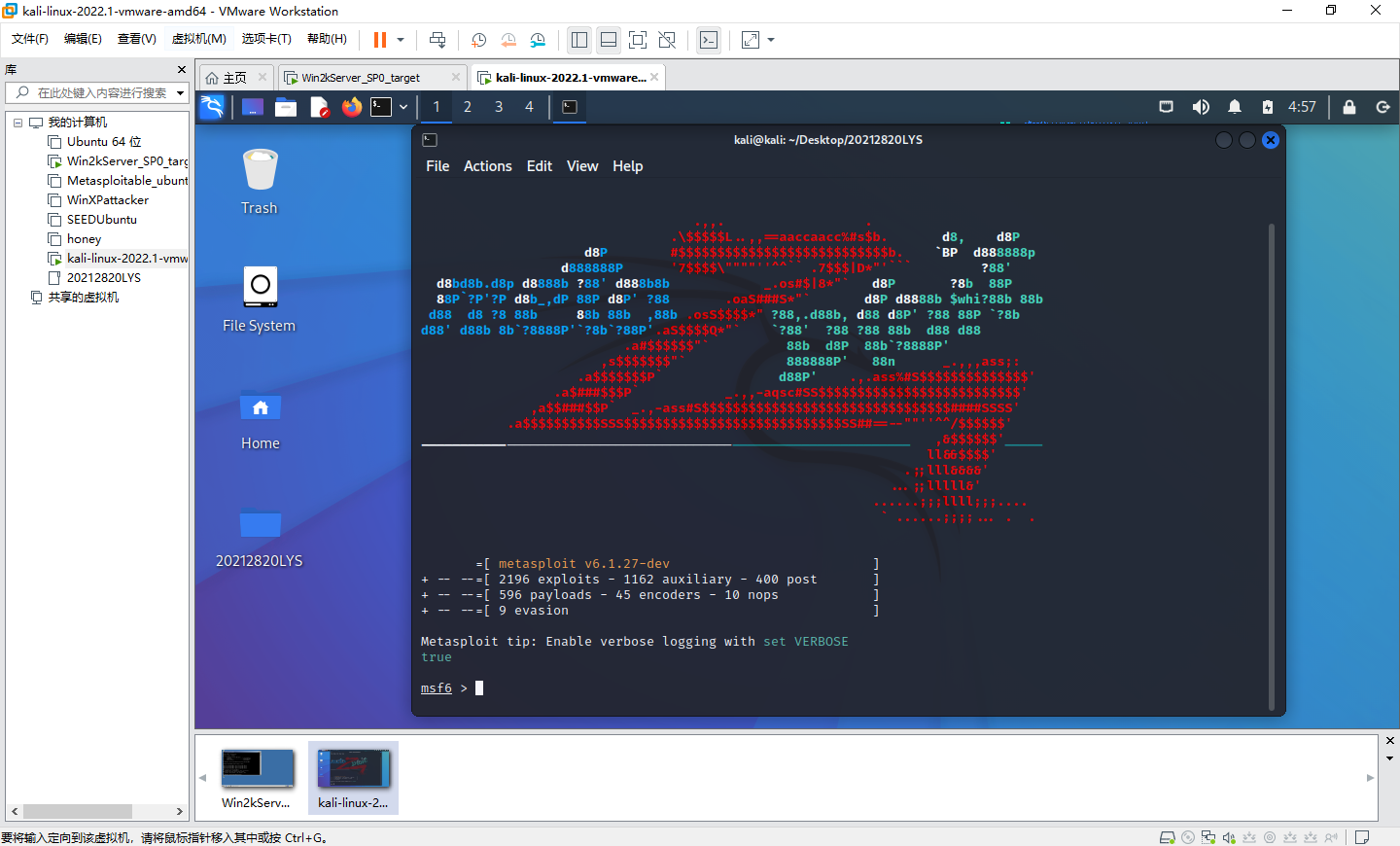Click the stretch guest display icon
The image size is (1400, 846).
[x=751, y=40]
